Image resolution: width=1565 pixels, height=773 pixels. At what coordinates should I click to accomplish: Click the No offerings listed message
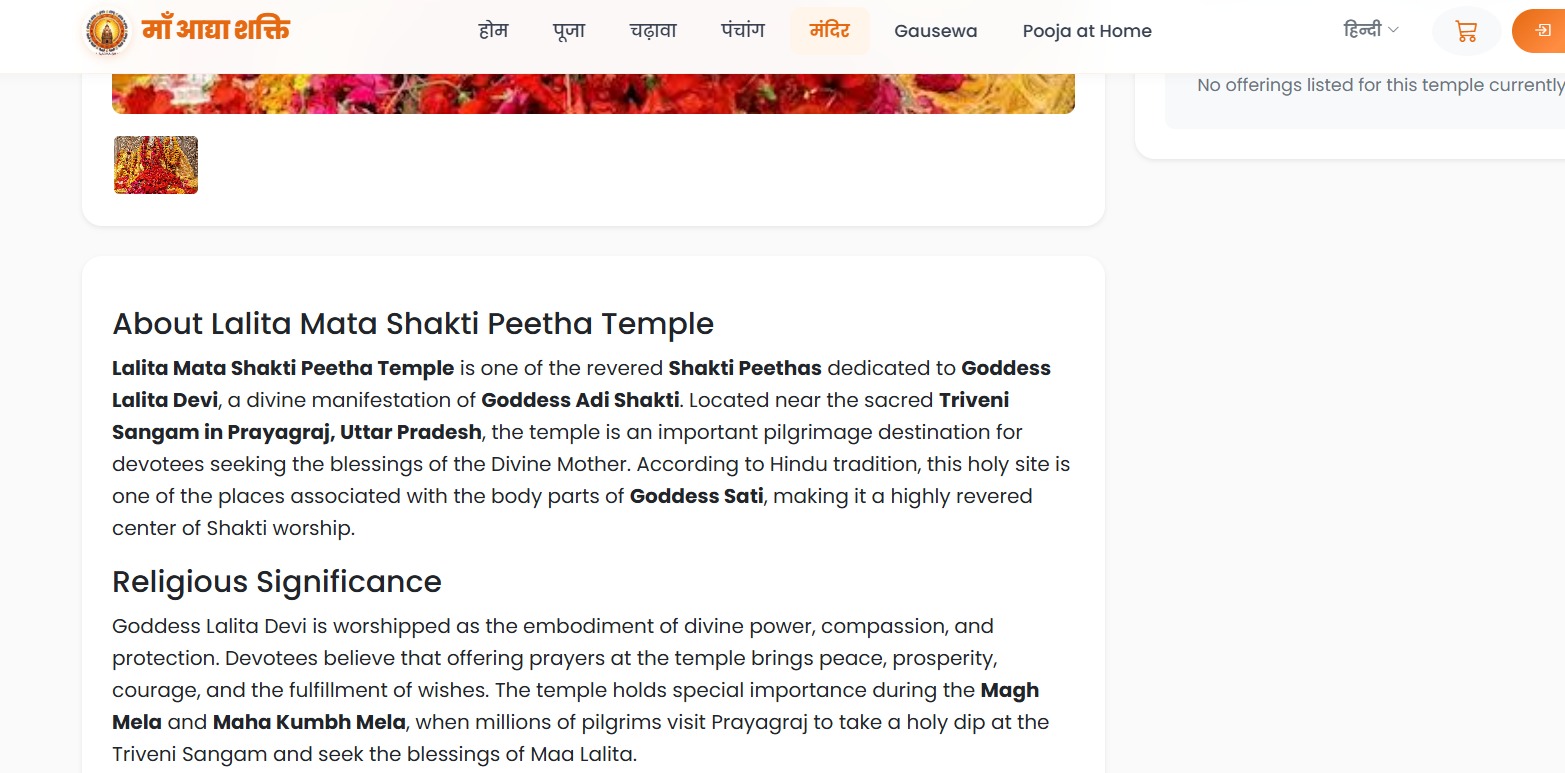point(1380,85)
